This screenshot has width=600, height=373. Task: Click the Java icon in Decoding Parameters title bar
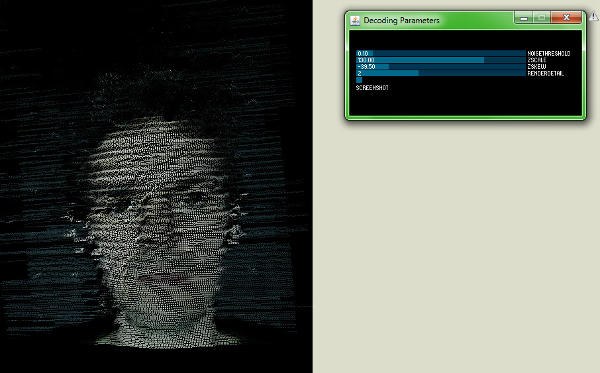coord(355,20)
